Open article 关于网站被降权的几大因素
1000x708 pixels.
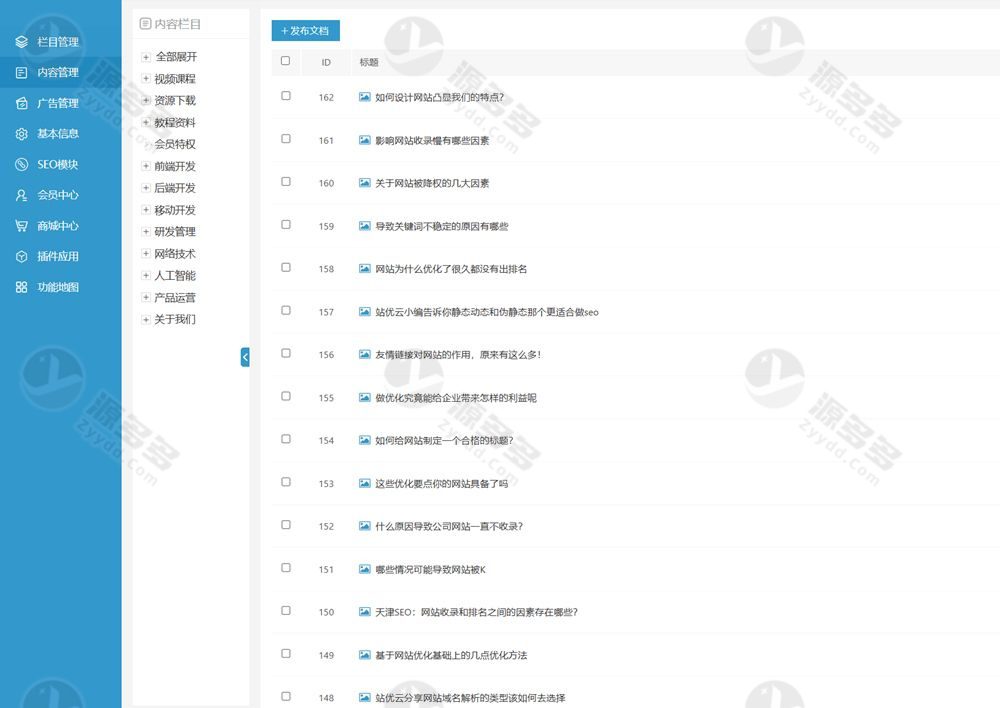coord(431,183)
